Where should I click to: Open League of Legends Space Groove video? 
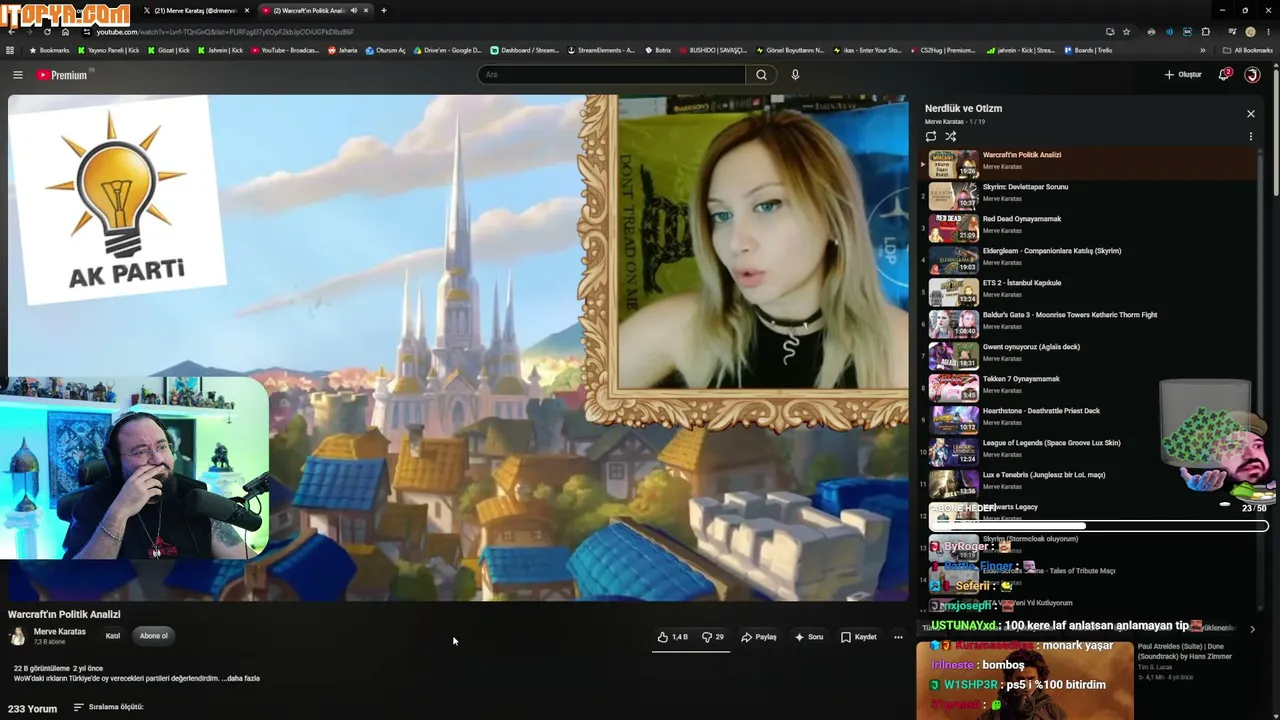(1052, 443)
